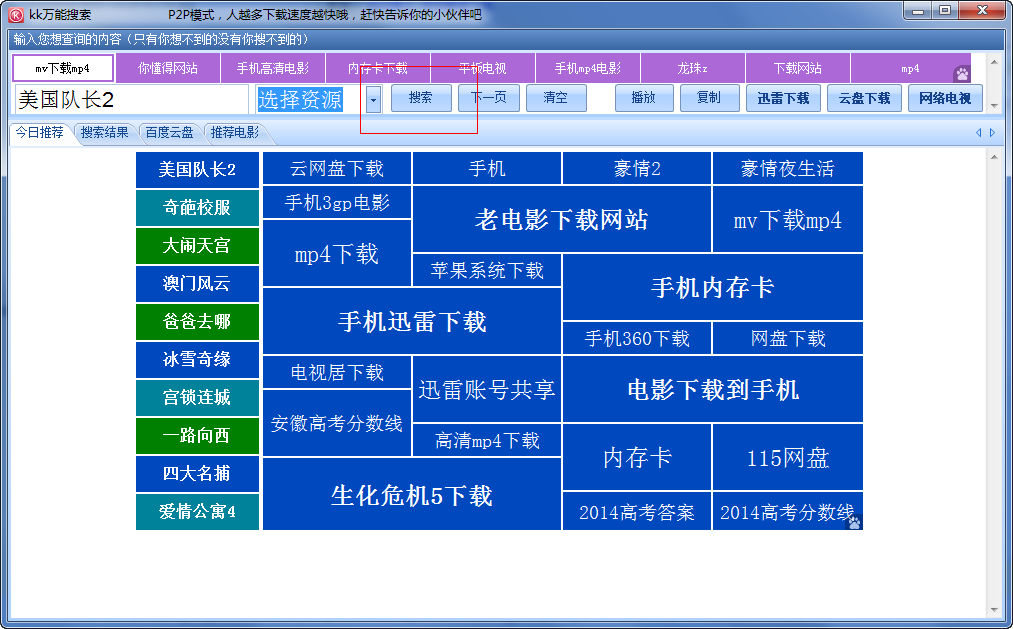Click the 爸爸去哪 tile
Viewport: 1013px width, 629px height.
pyautogui.click(x=197, y=322)
